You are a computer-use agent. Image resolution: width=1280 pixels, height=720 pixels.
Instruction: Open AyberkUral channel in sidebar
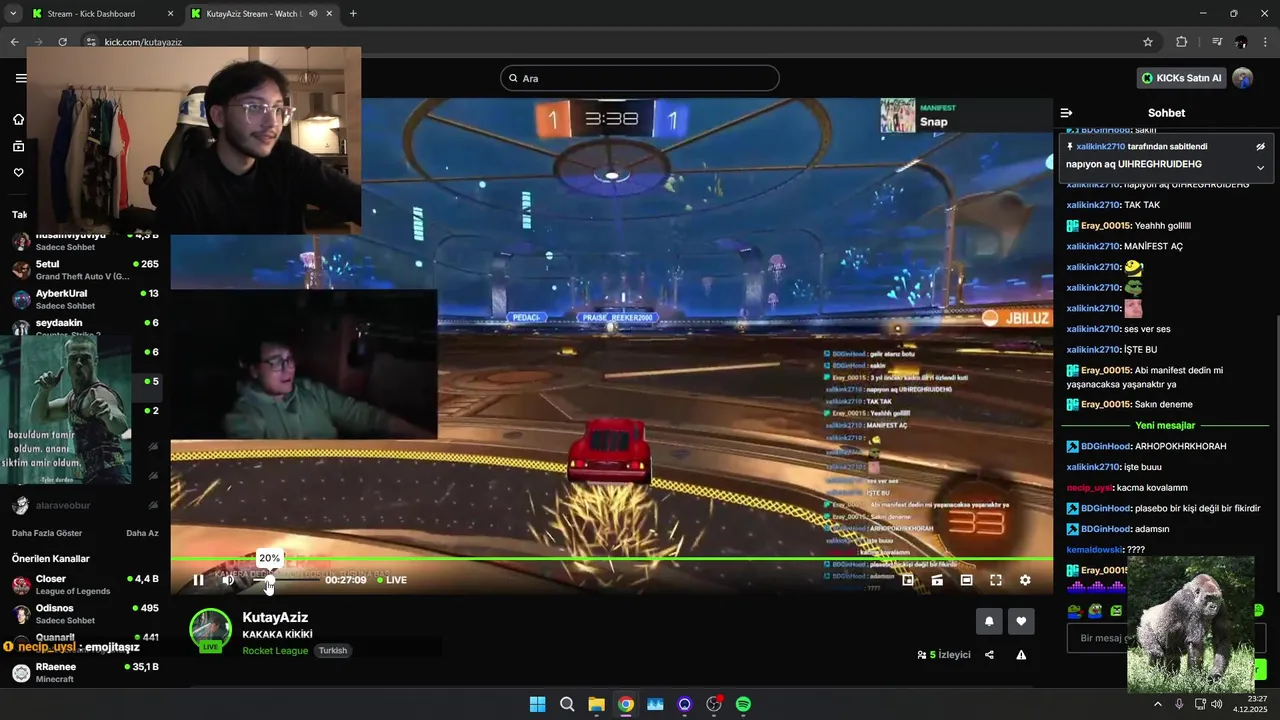85,298
